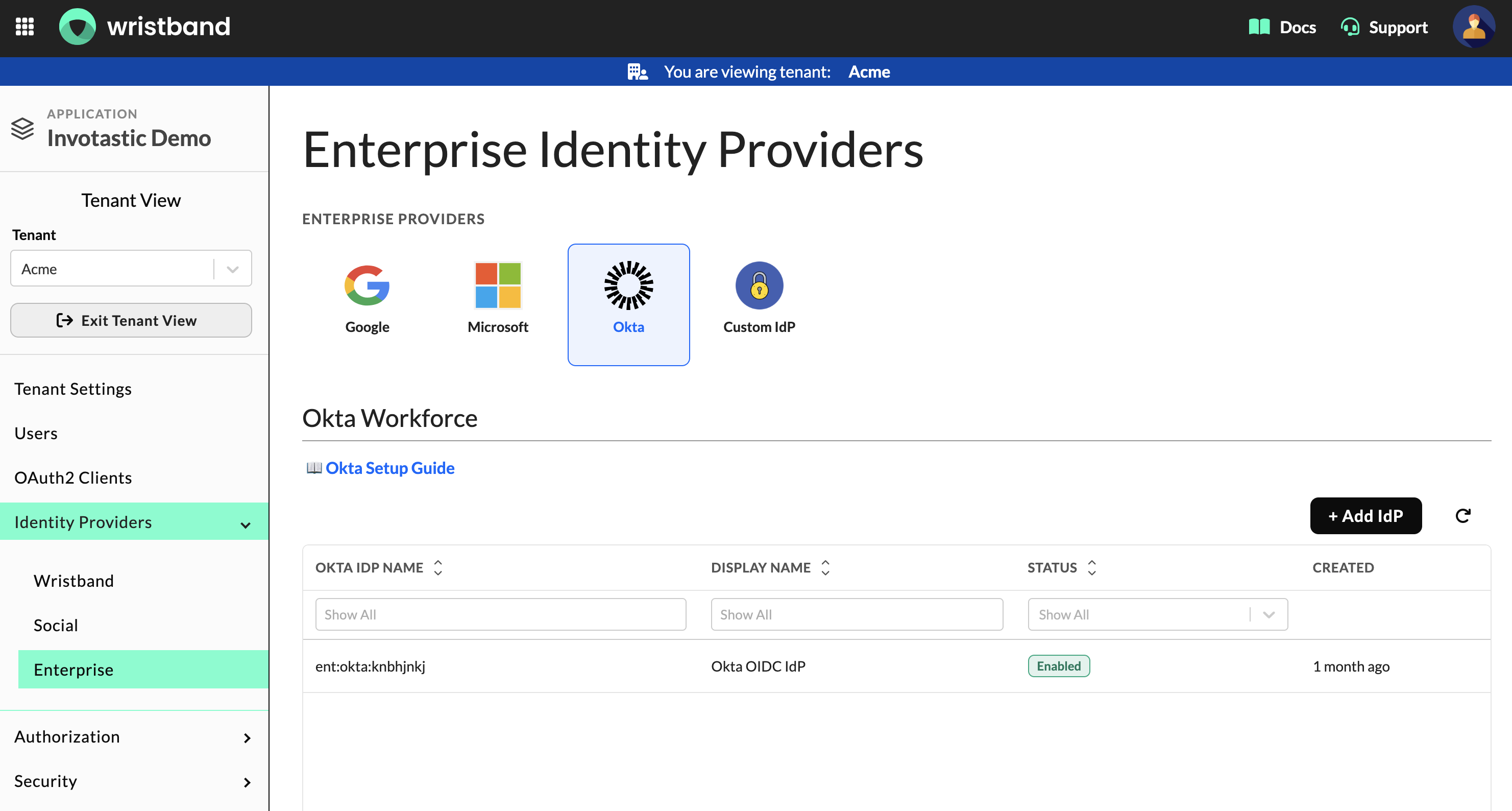This screenshot has height=811, width=1512.
Task: Click the Okta OIDC IdP display name cell
Action: (758, 666)
